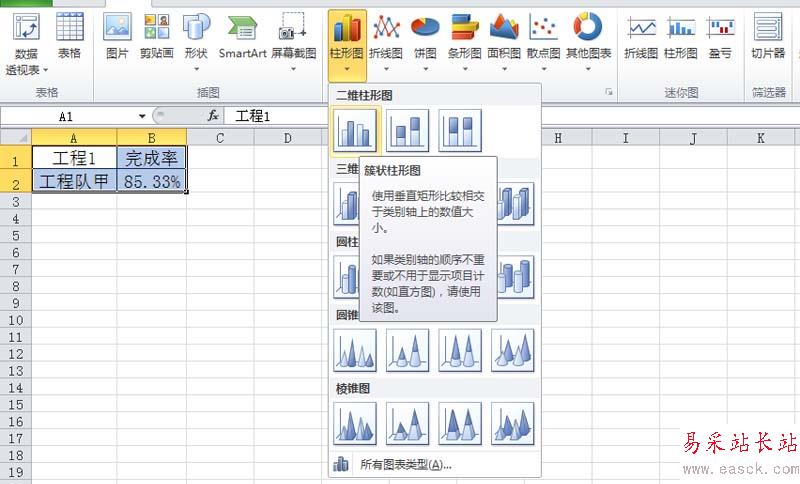Insert a PivotTable via 数据透视表

[x=27, y=44]
